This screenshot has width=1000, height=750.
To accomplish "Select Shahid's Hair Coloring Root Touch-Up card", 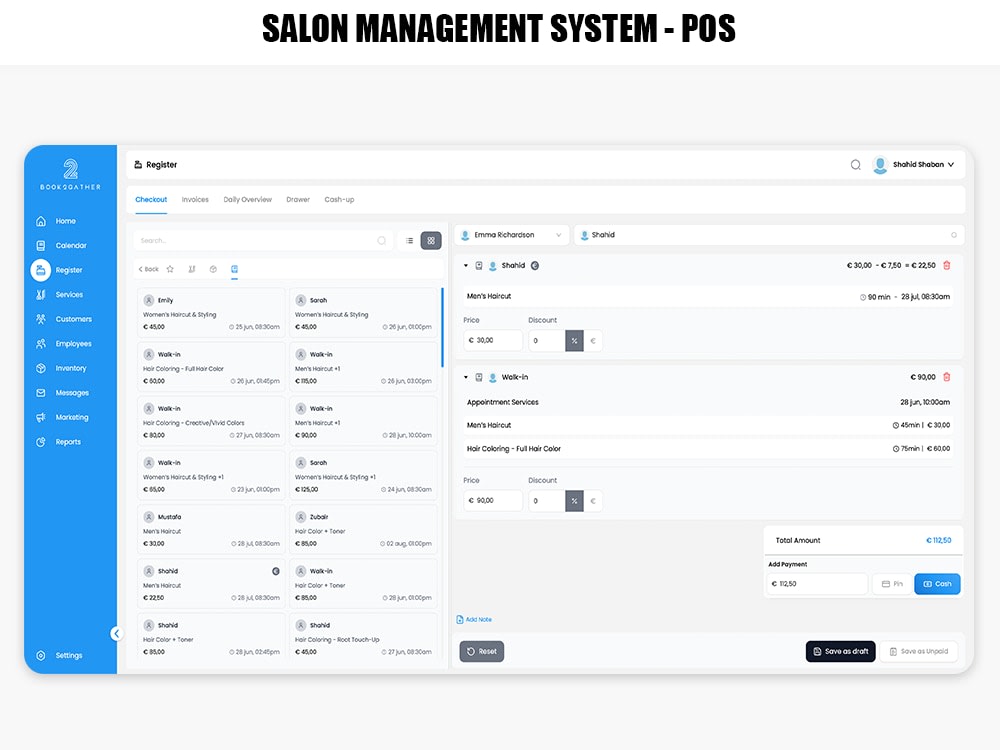I will point(363,638).
